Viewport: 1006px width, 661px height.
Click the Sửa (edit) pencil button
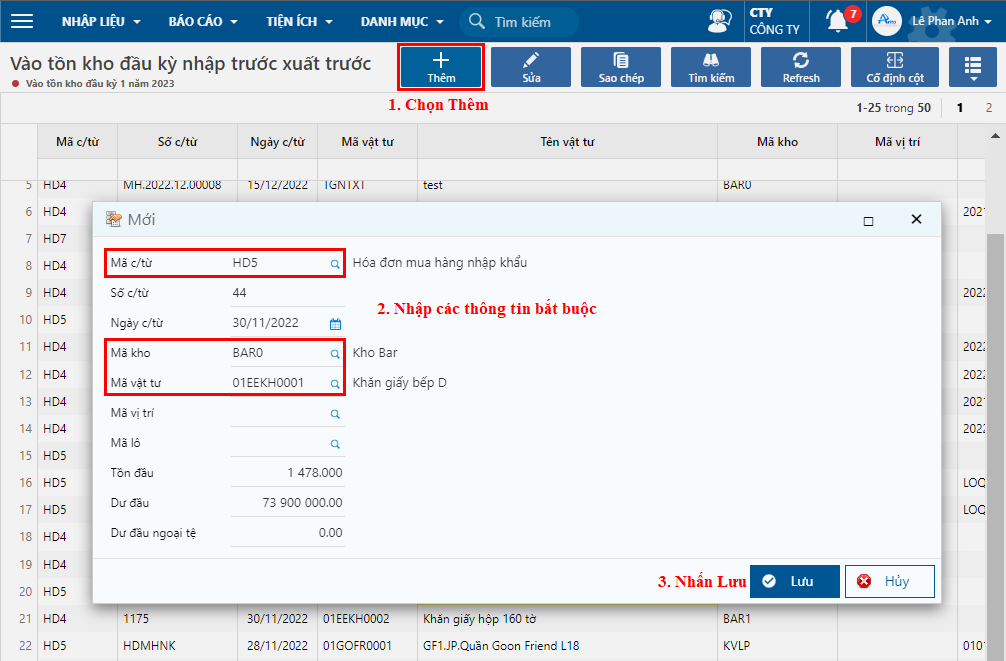[531, 67]
